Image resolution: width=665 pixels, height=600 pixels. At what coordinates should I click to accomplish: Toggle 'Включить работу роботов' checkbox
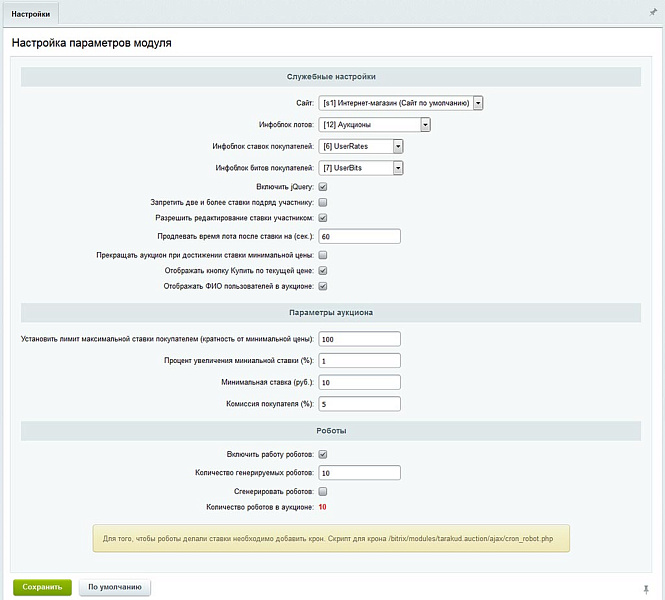(x=323, y=455)
